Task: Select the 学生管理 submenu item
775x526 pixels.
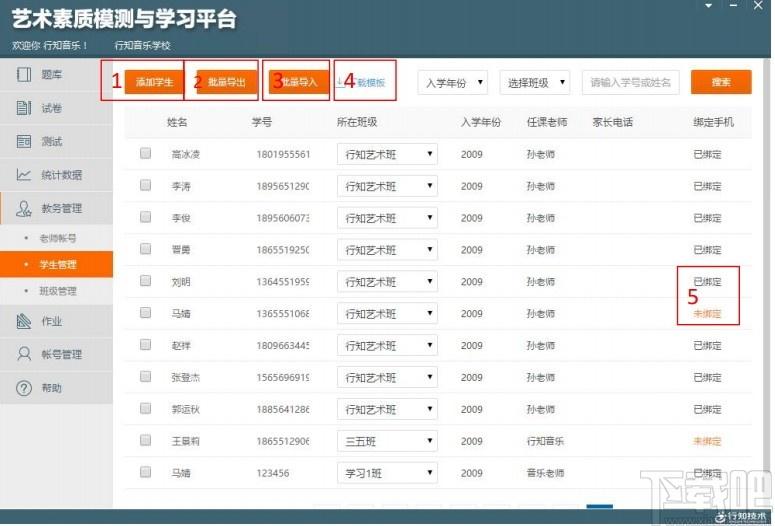Action: pyautogui.click(x=56, y=264)
